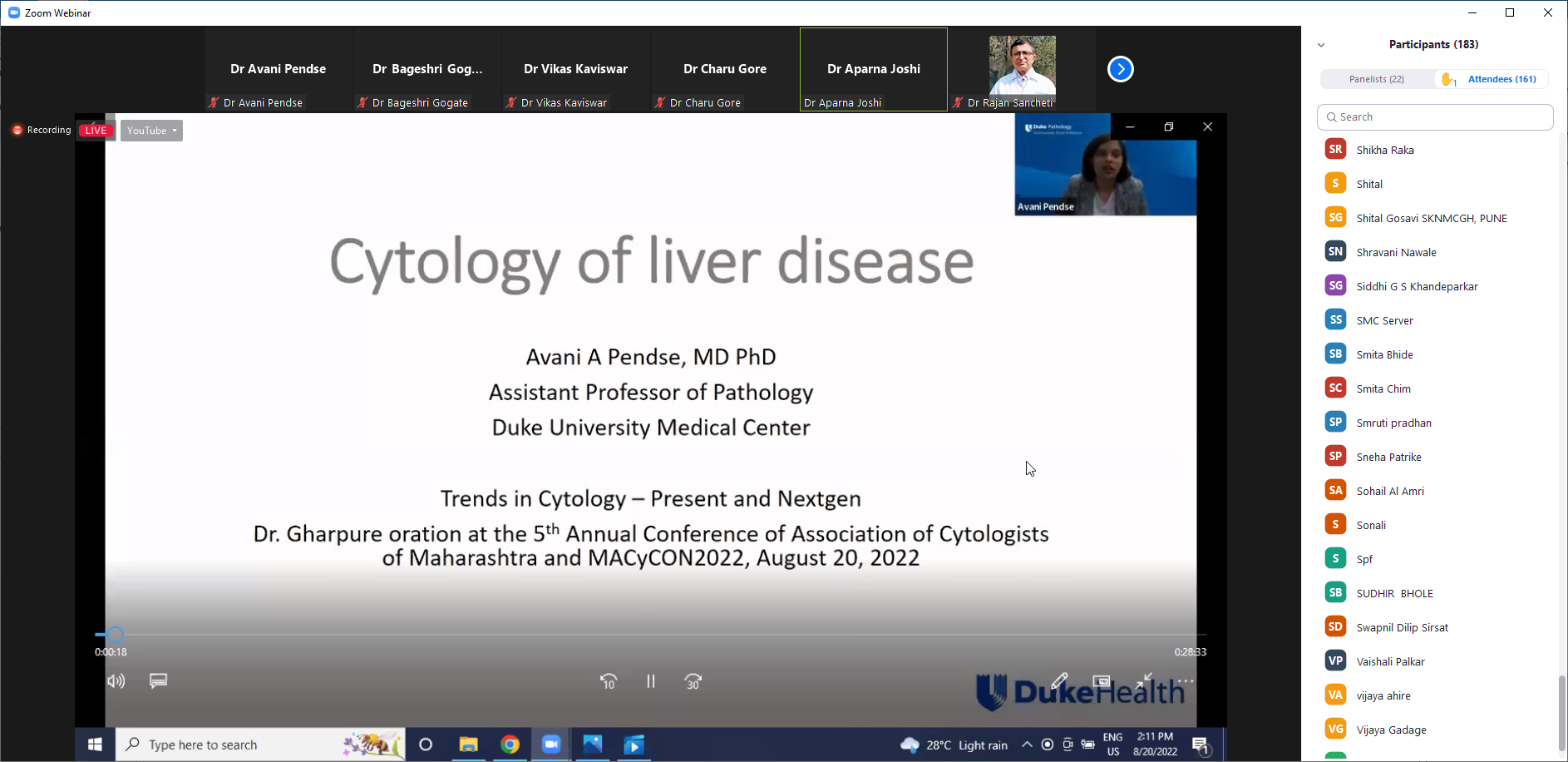The image size is (1568, 762).
Task: Switch to the Panelists (22) tab
Action: click(x=1377, y=79)
